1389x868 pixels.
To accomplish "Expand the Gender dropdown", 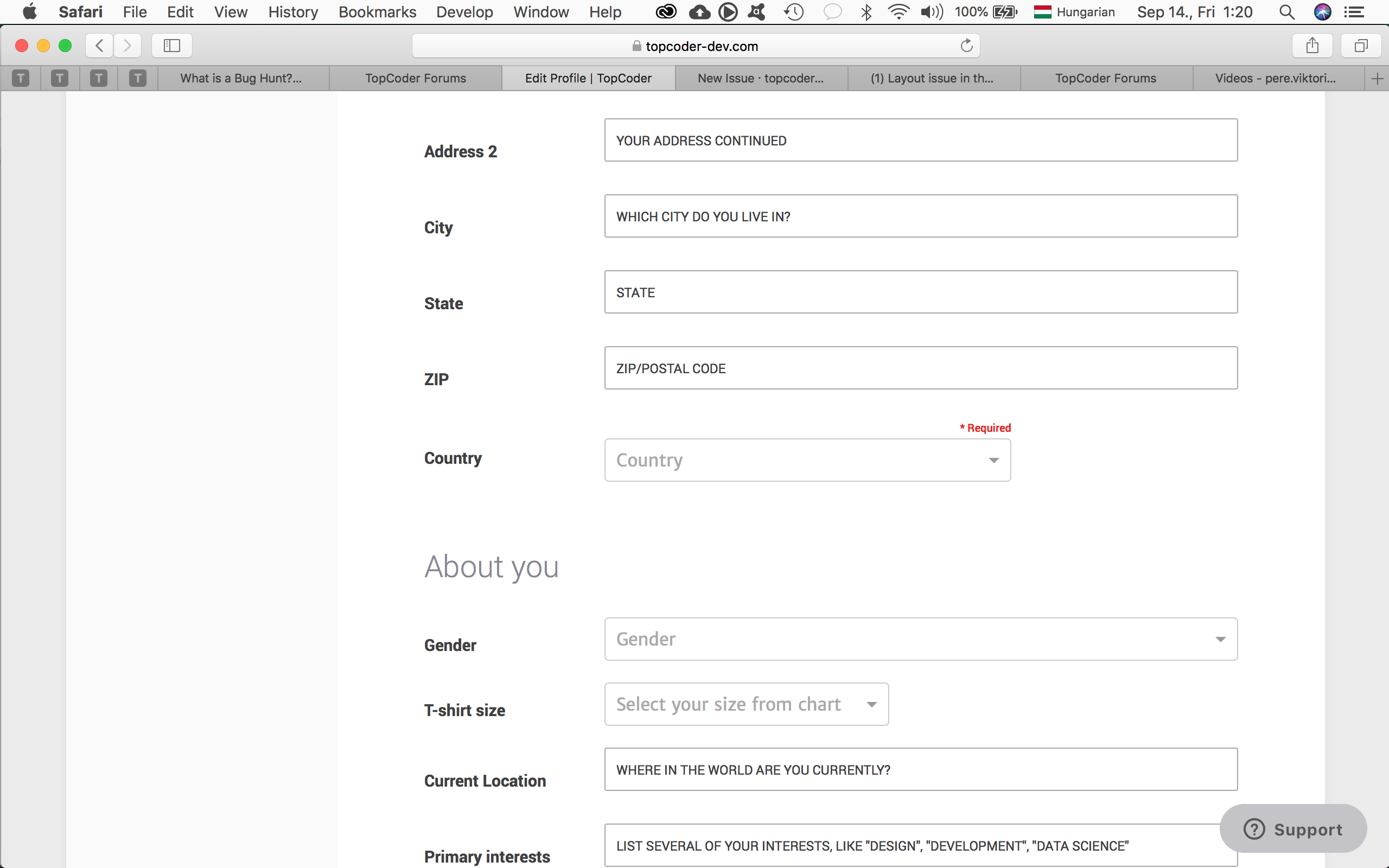I will click(x=921, y=639).
